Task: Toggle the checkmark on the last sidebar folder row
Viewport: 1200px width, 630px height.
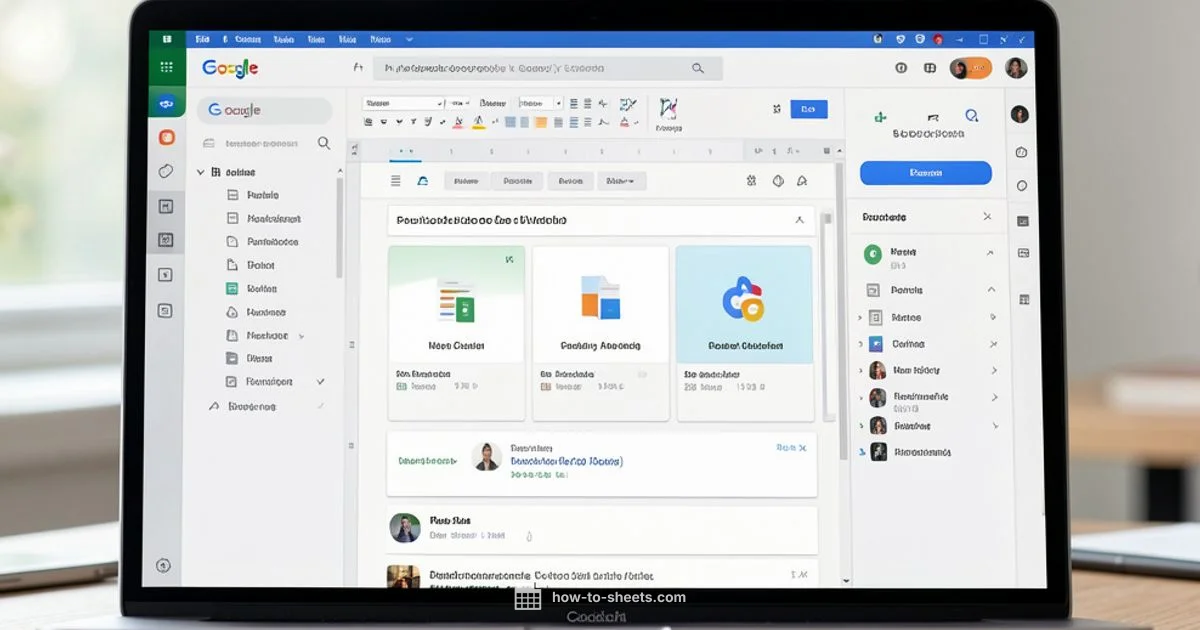Action: tap(321, 382)
